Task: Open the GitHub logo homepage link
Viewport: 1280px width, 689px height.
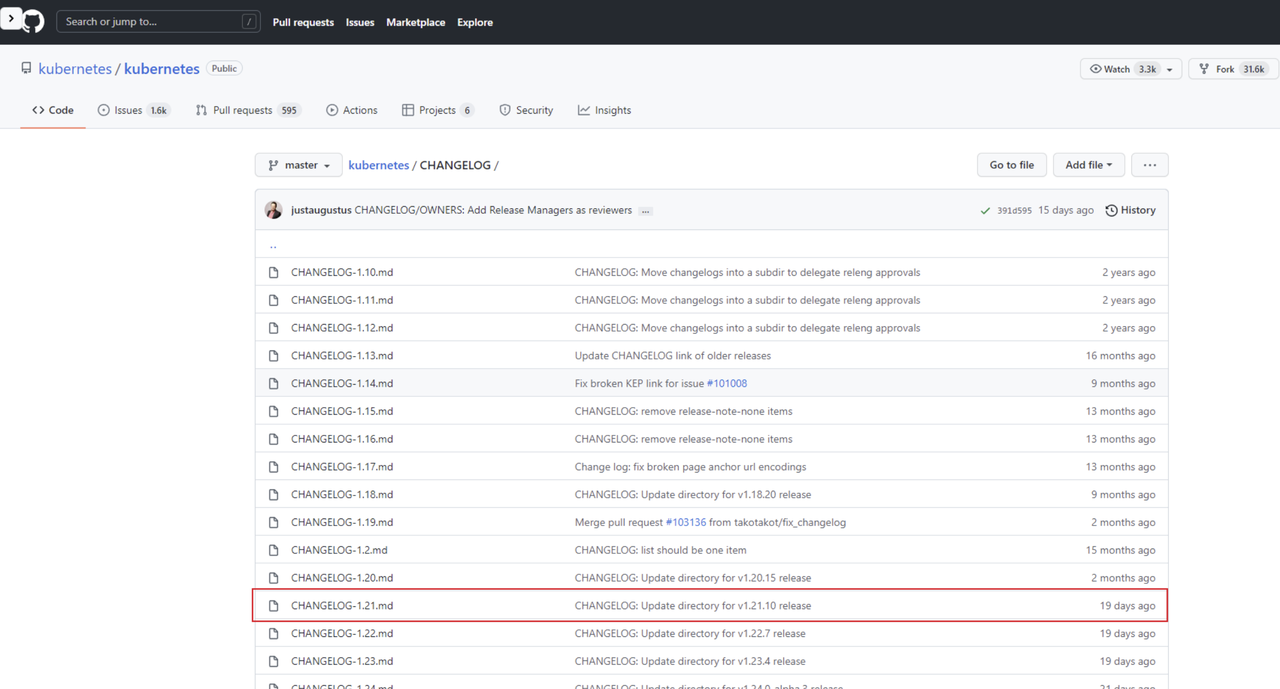Action: point(34,21)
